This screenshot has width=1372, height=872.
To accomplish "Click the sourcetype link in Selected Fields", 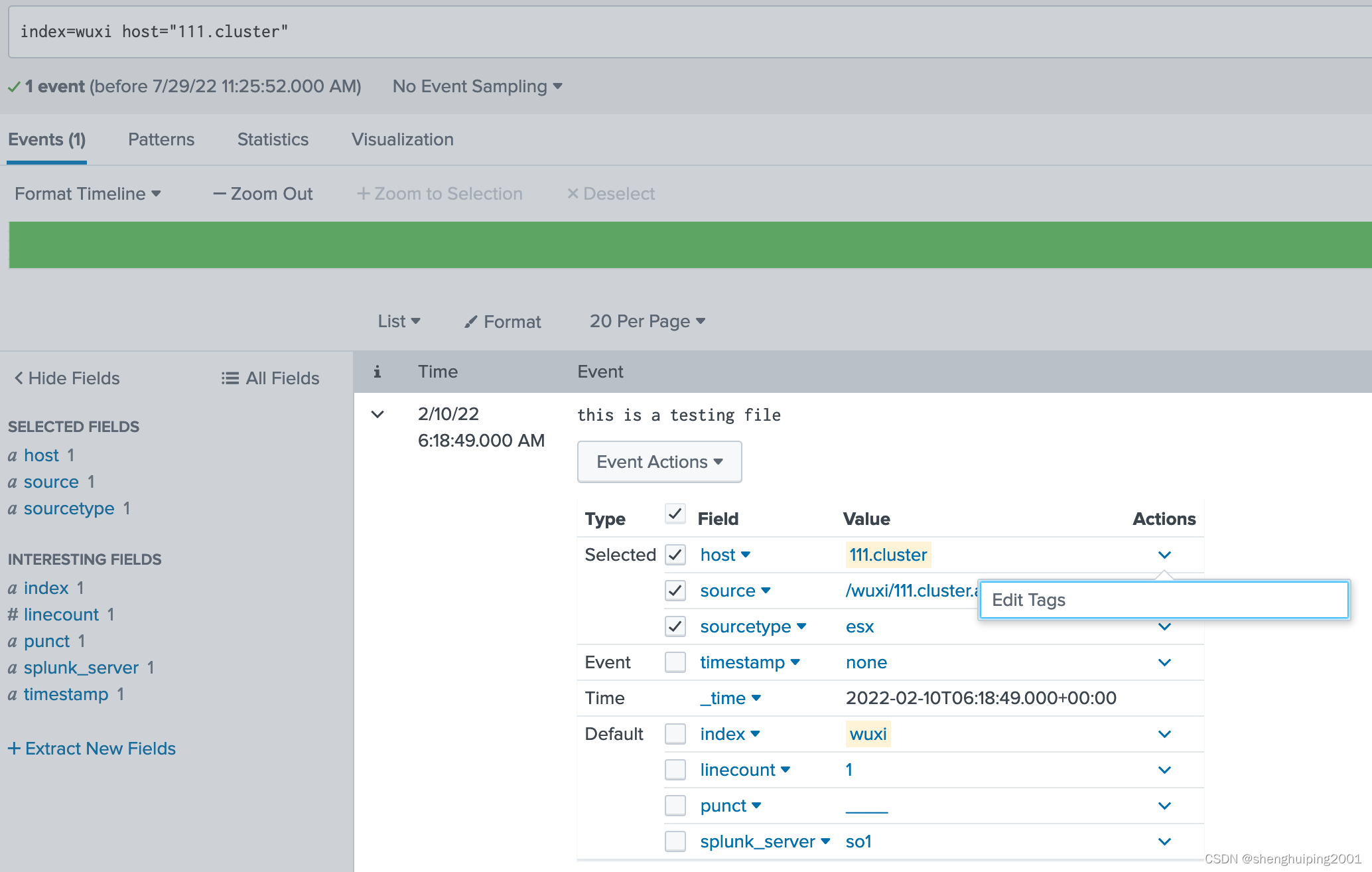I will click(69, 508).
